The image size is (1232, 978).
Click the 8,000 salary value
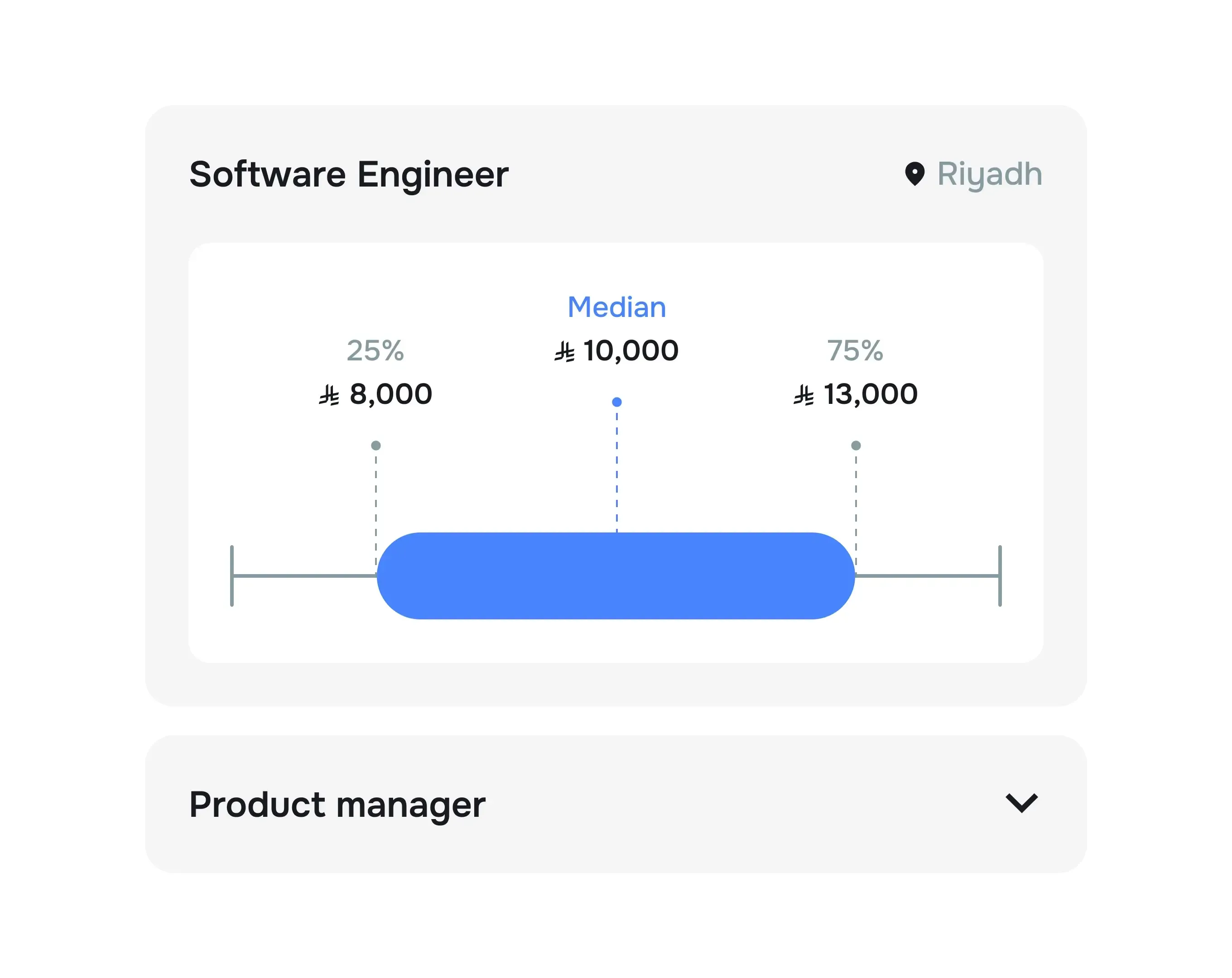(391, 394)
